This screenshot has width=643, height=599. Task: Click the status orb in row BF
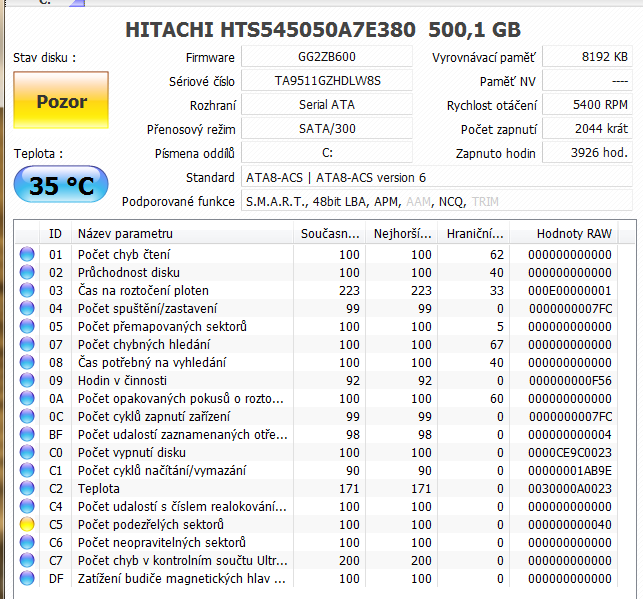click(27, 435)
